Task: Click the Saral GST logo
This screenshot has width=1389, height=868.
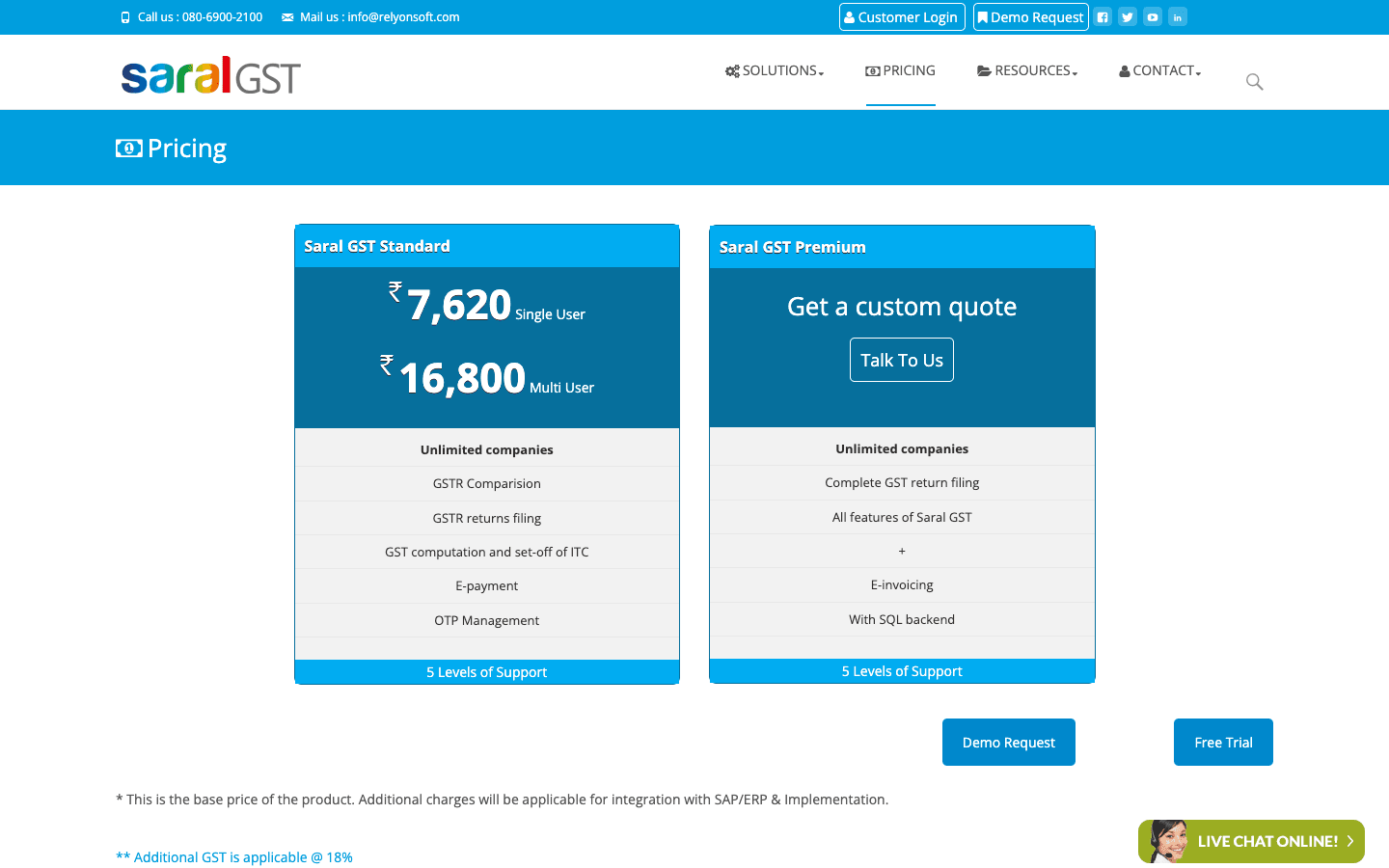Action: pos(210,75)
